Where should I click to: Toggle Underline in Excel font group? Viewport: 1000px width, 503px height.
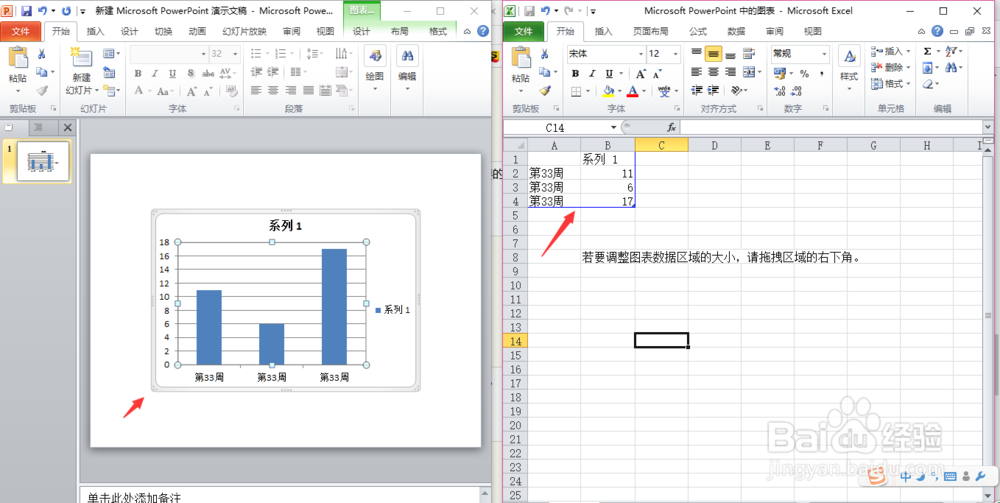point(609,74)
